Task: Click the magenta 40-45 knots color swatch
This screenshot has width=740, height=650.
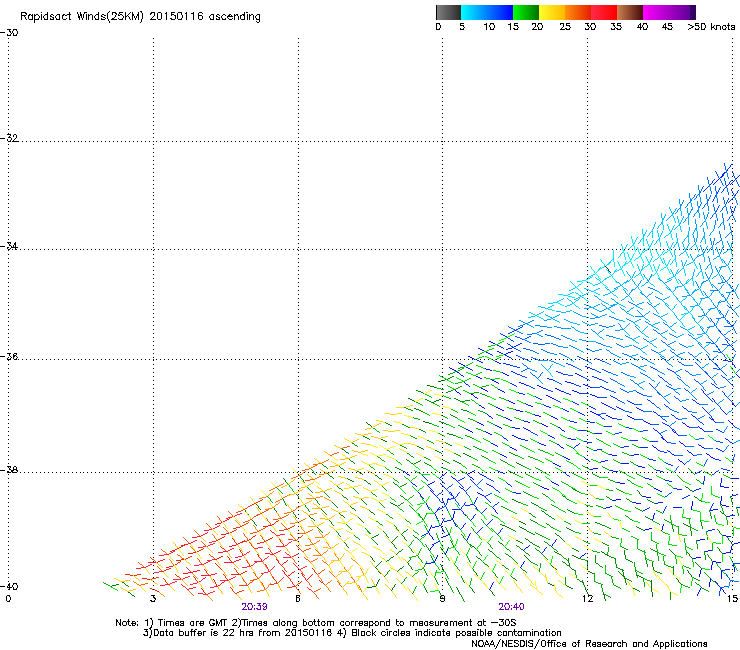Action: click(656, 12)
